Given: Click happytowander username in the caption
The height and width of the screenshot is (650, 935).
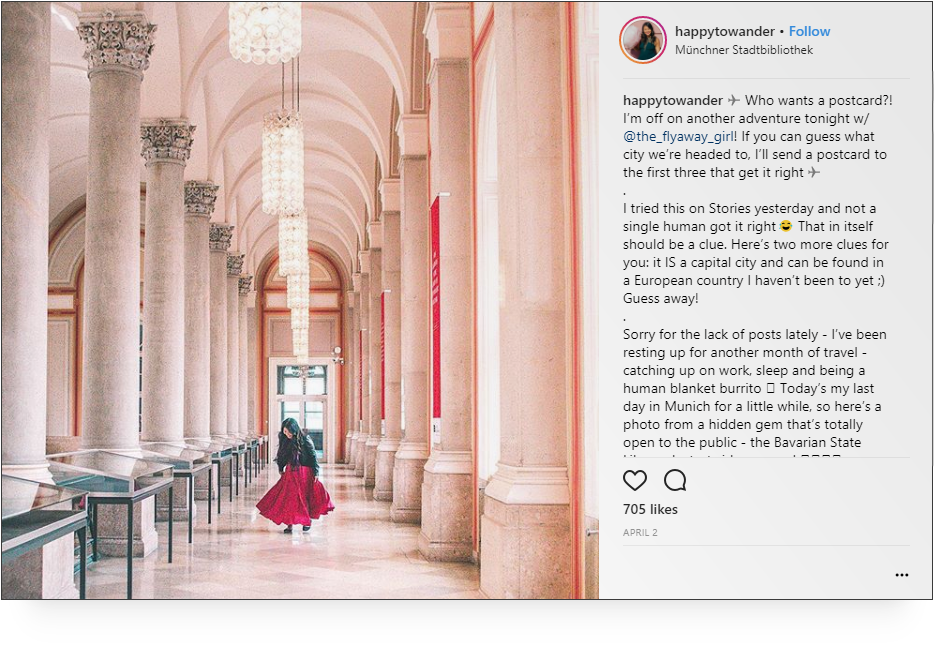Looking at the screenshot, I should tap(673, 100).
